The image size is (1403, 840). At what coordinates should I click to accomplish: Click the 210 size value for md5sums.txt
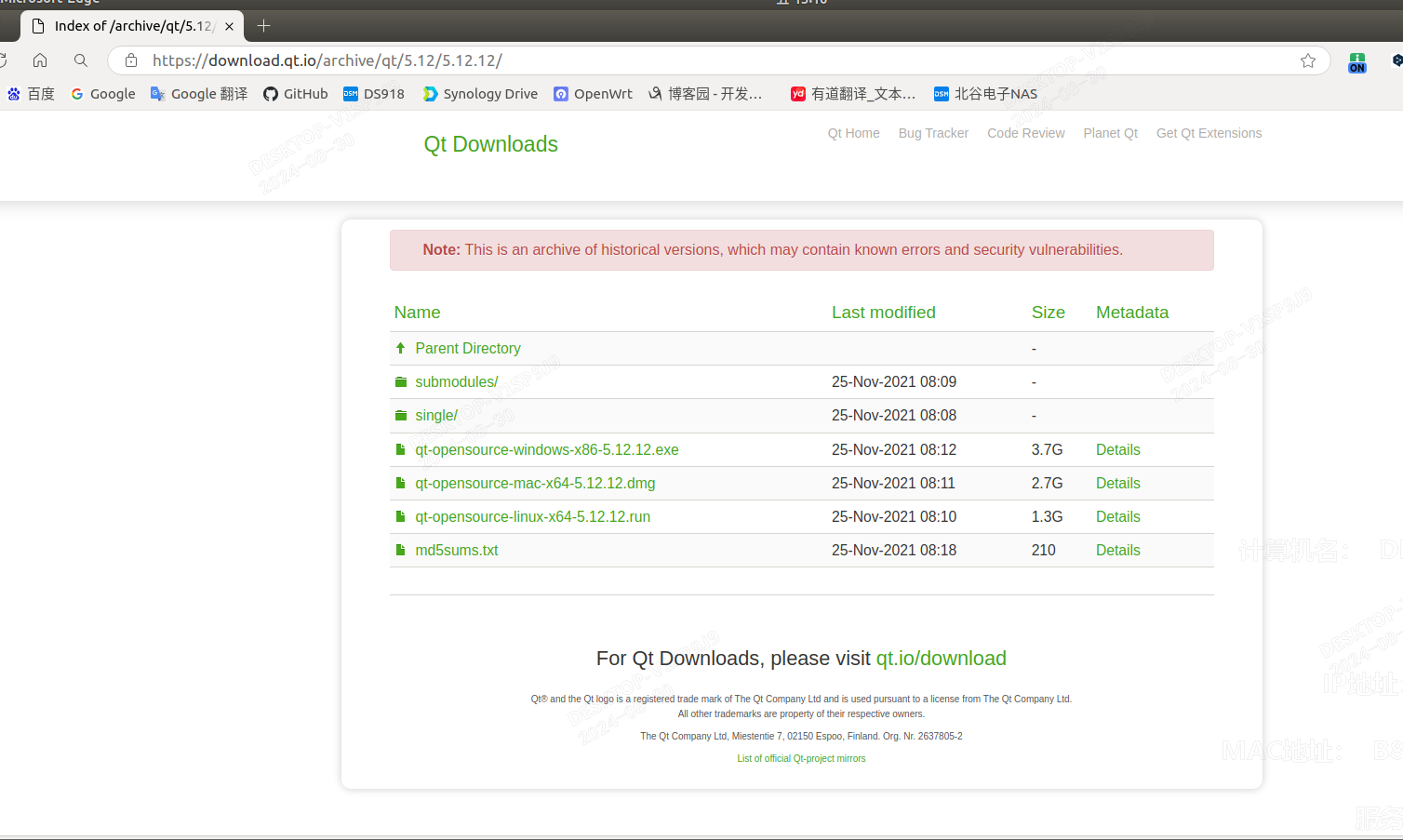1043,550
